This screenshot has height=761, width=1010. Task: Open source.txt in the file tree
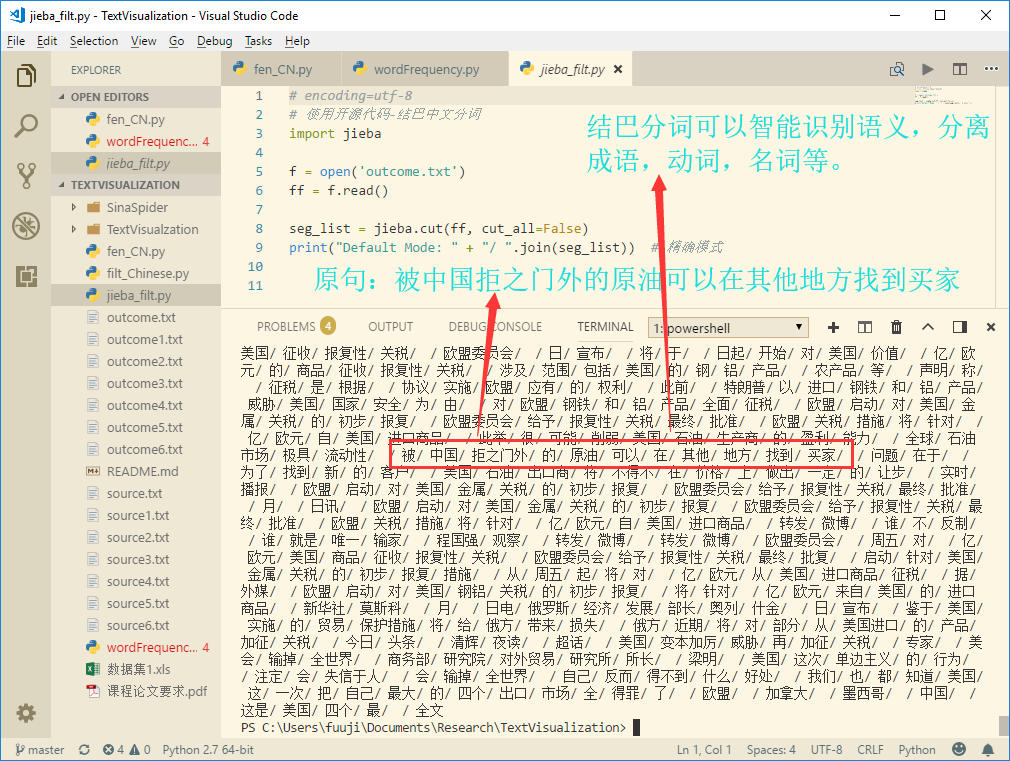click(x=136, y=493)
